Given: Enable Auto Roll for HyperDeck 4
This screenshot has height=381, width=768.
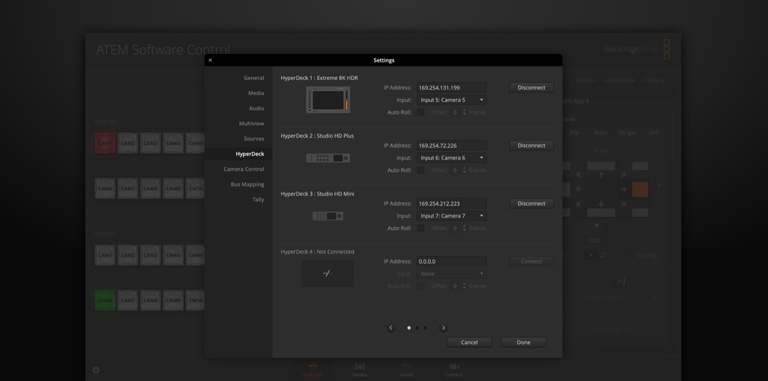Looking at the screenshot, I should tap(420, 286).
